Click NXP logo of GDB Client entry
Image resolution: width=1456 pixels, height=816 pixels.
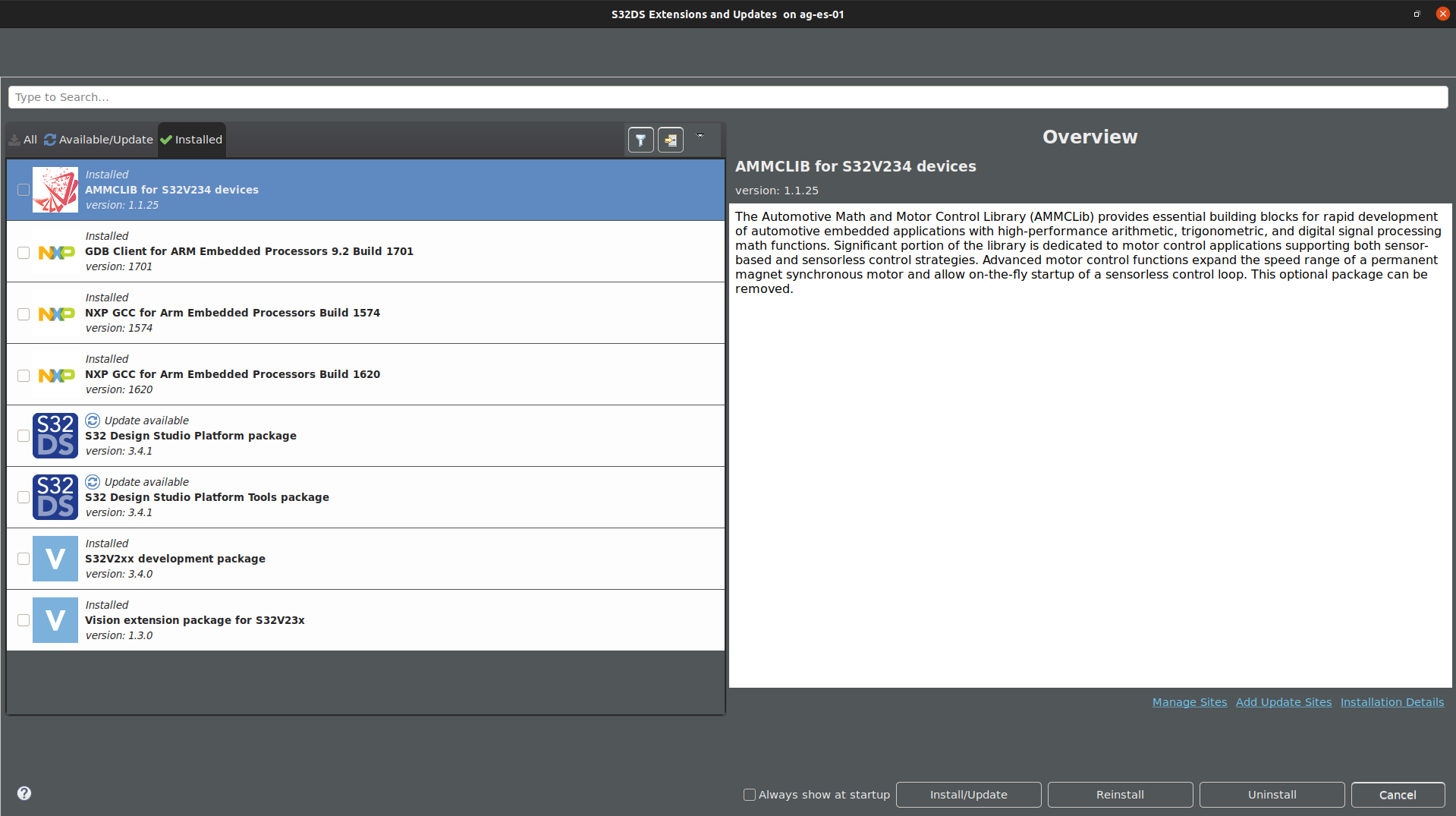click(x=57, y=252)
